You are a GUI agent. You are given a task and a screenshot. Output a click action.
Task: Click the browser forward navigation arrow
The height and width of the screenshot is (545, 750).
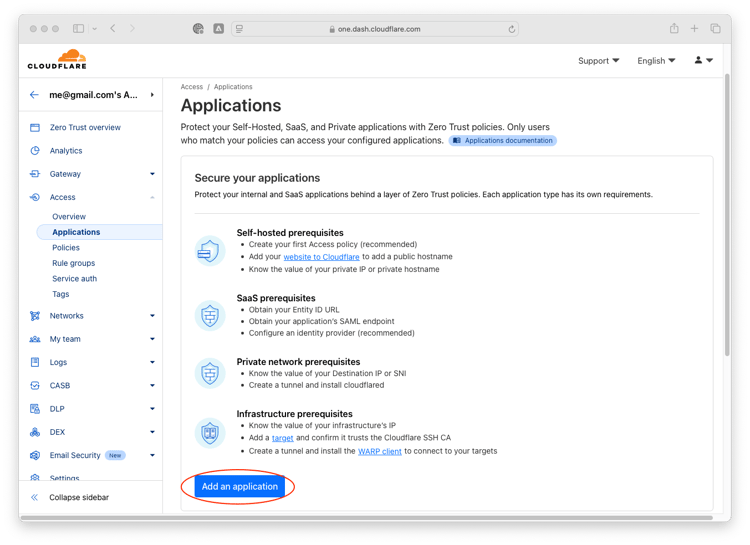132,29
